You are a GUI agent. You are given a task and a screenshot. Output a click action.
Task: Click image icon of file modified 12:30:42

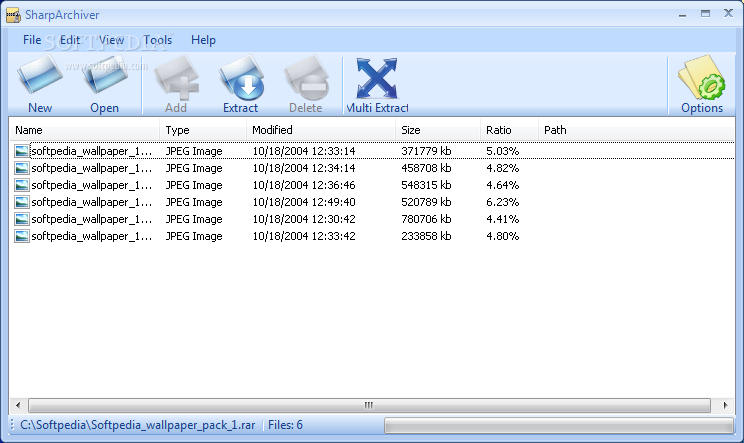point(21,219)
